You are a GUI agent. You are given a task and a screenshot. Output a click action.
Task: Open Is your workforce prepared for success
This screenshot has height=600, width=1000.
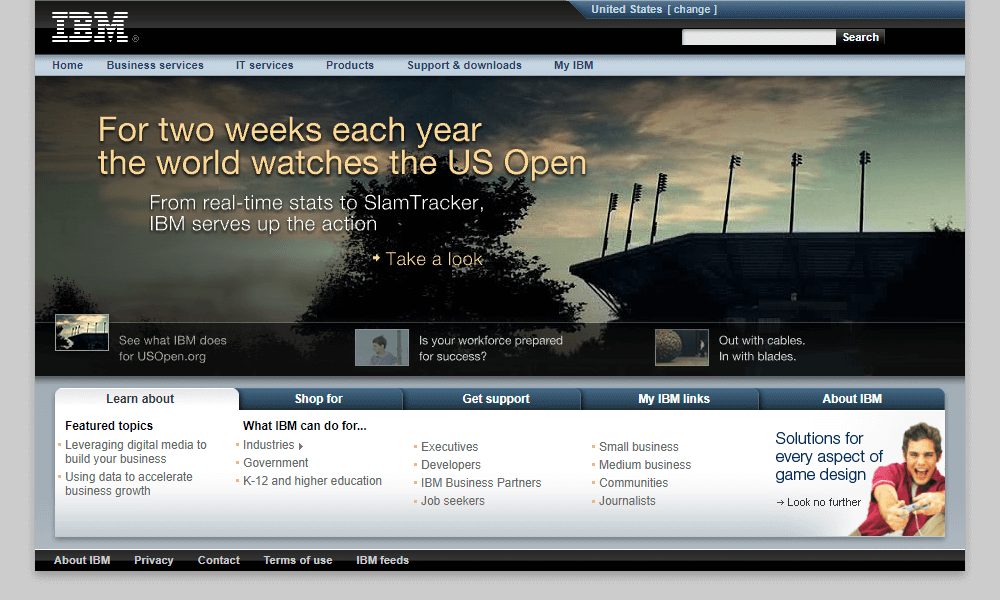point(490,348)
